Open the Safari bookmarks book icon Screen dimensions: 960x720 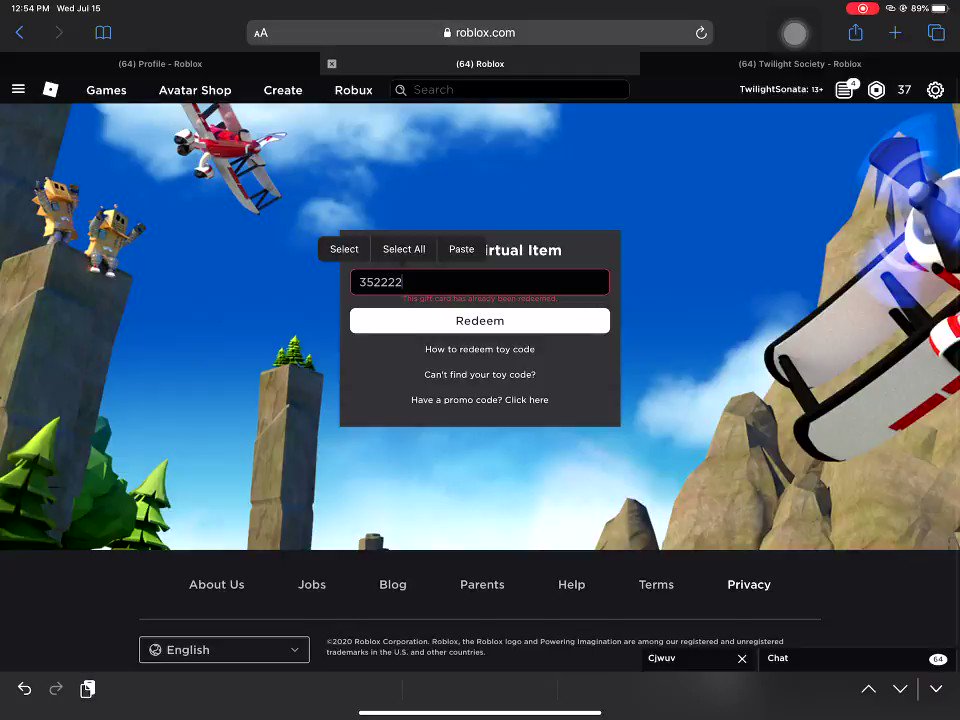point(103,32)
